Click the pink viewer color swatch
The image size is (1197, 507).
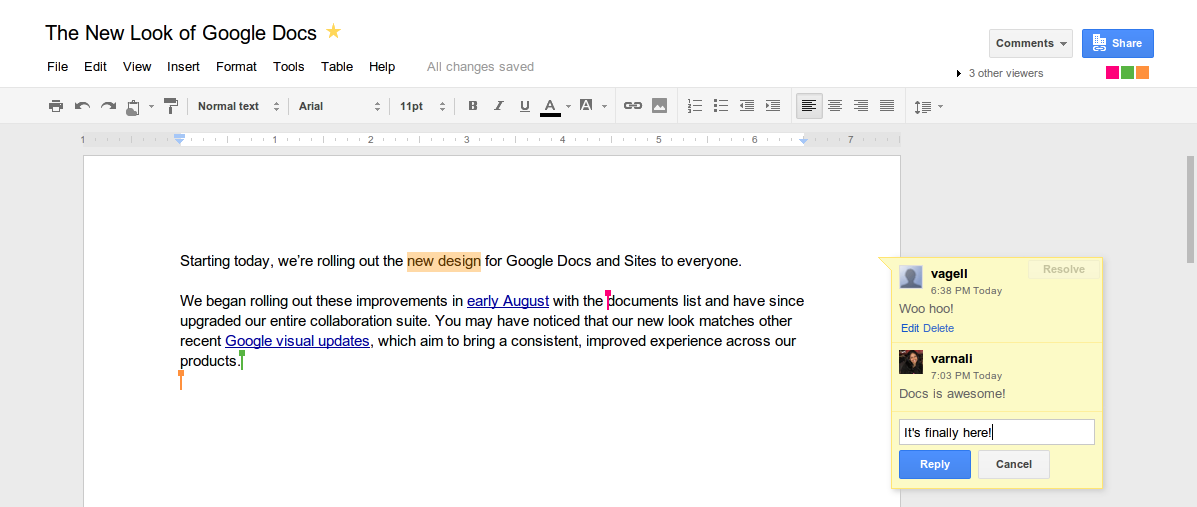tap(1112, 73)
